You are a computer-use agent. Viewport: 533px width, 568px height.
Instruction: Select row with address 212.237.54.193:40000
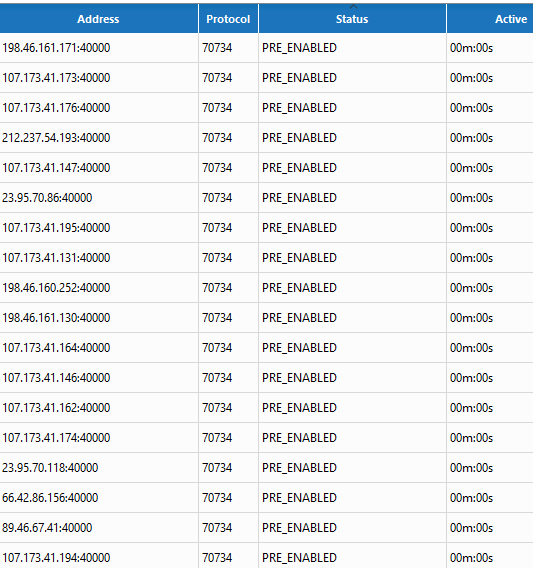coord(266,138)
